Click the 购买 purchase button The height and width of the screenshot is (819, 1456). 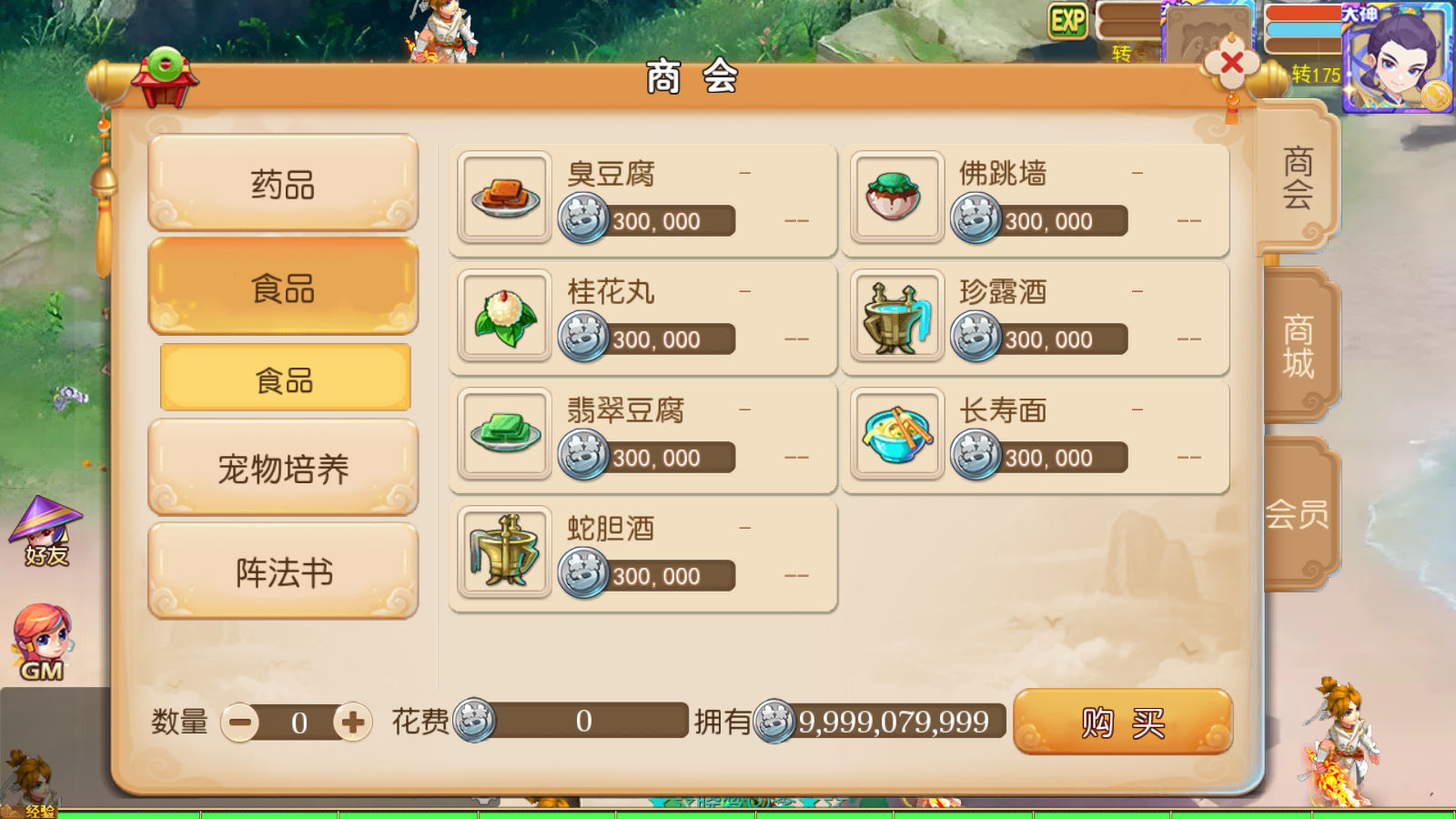coord(1123,723)
